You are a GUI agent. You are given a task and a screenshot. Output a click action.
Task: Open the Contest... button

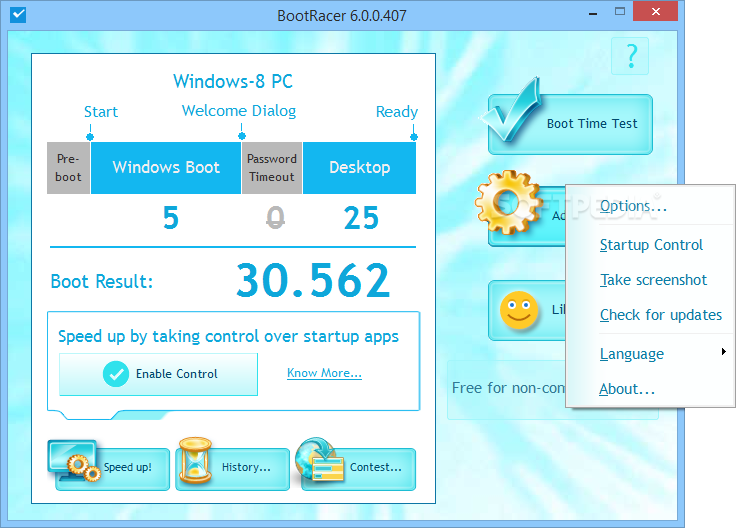(359, 469)
